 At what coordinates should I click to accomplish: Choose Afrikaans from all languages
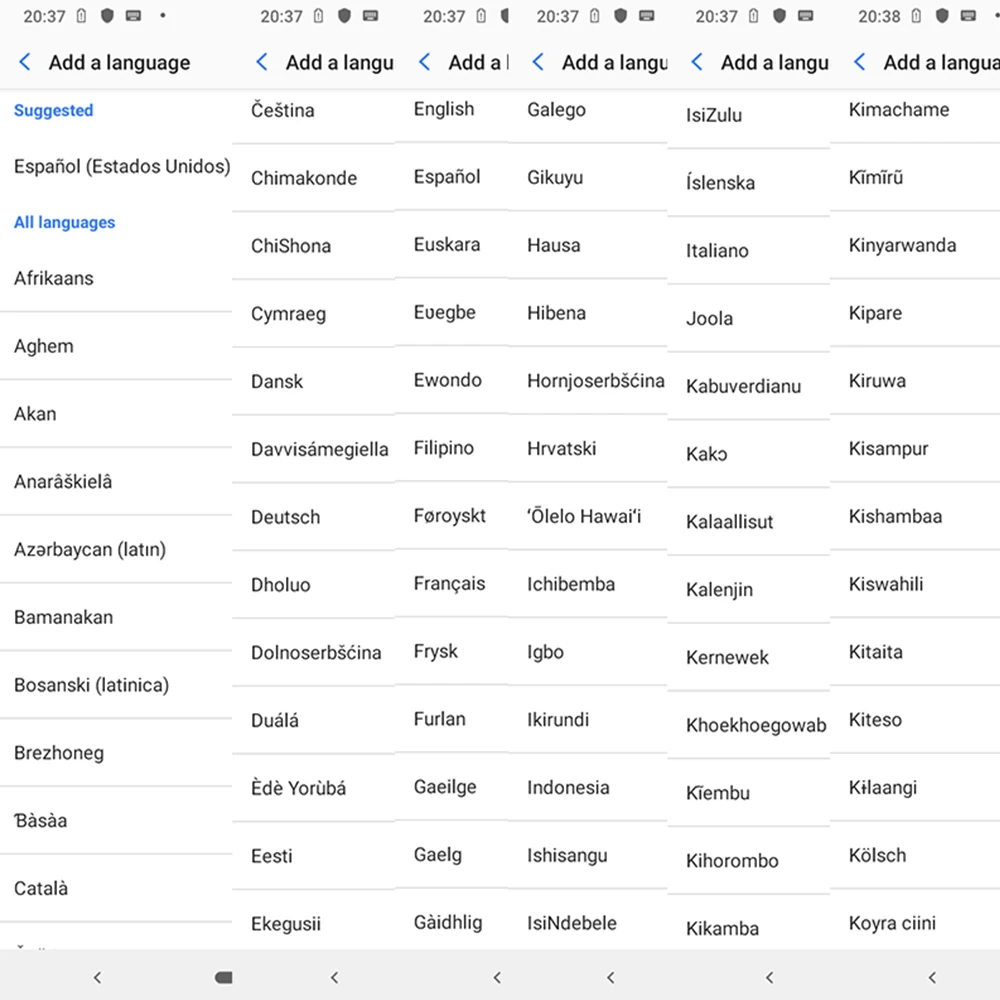pos(116,279)
